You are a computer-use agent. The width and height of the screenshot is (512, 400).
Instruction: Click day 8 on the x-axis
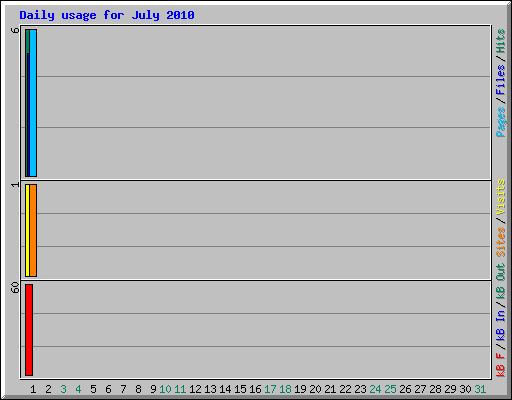click(138, 389)
